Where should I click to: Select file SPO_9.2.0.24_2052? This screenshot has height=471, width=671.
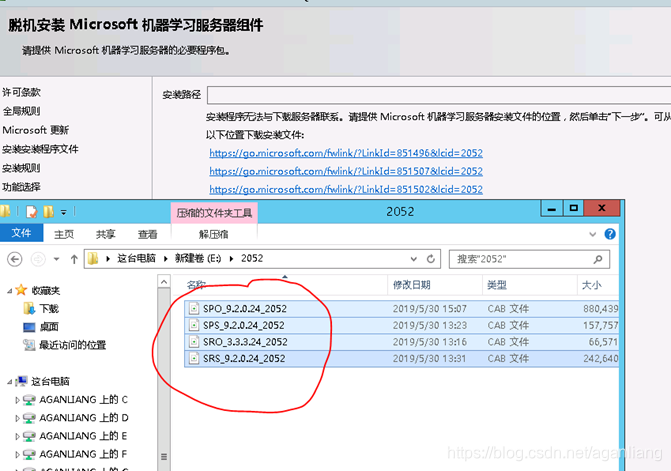point(401,308)
